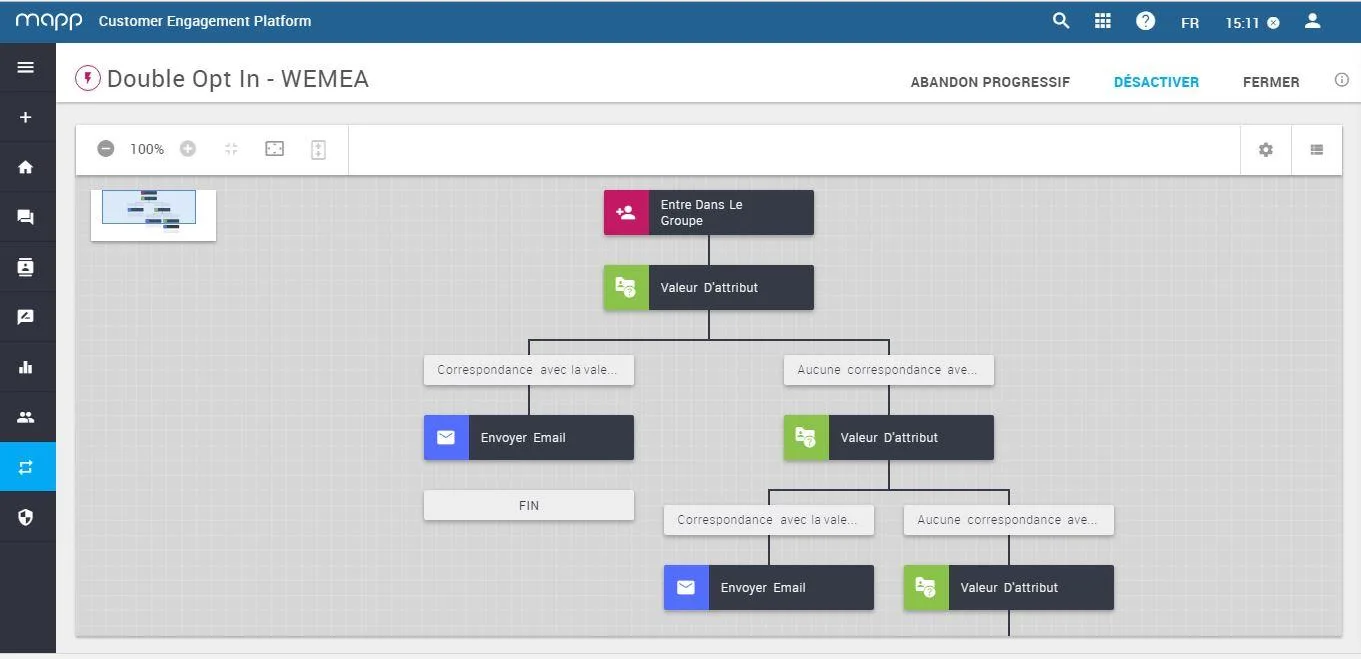Click the Entre Dans Le Groupe pink icon
Screen dimensions: 1361x659
point(626,213)
